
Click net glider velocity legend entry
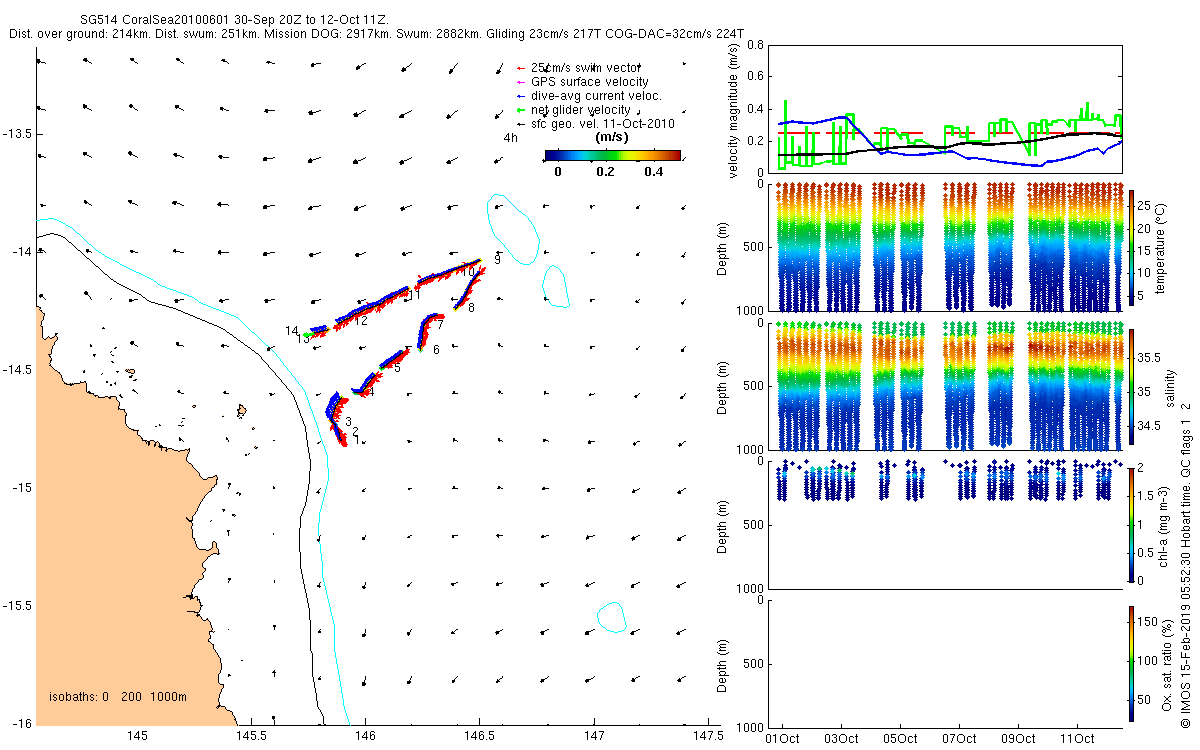point(566,110)
